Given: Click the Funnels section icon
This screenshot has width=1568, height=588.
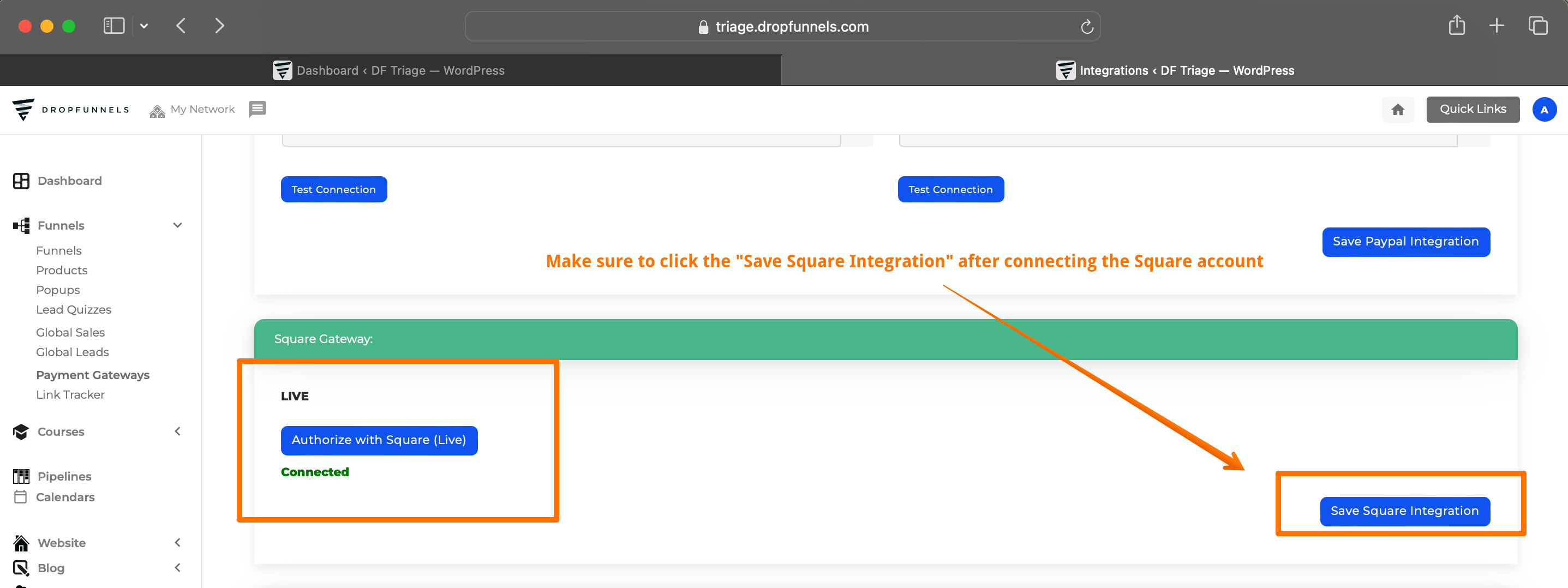Looking at the screenshot, I should (21, 225).
